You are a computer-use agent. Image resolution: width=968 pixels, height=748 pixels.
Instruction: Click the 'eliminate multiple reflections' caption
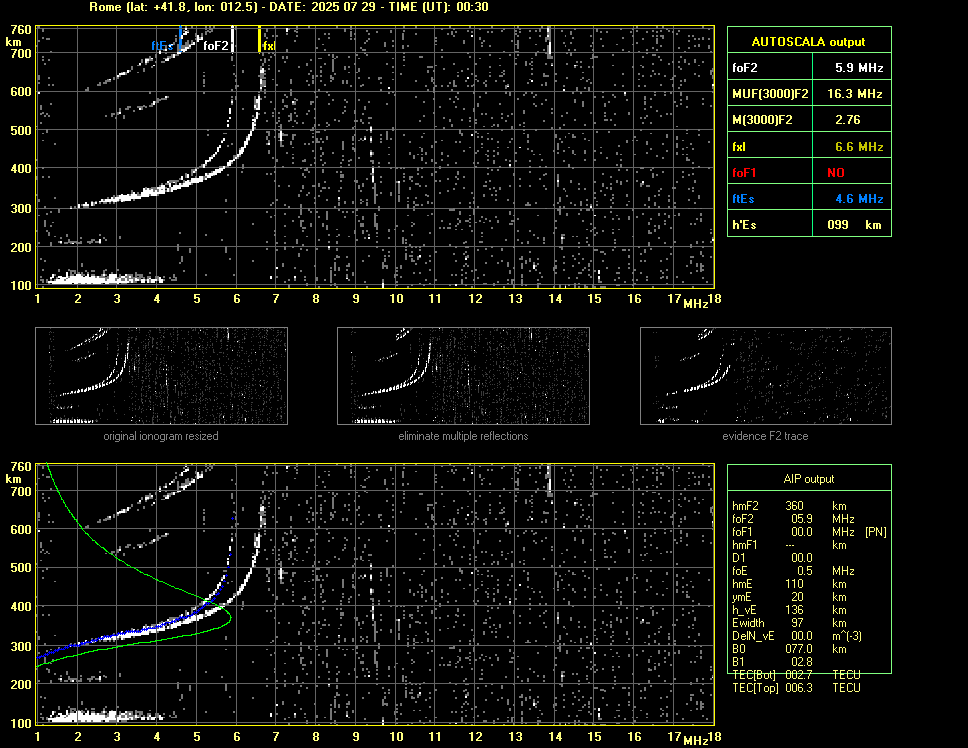tap(463, 436)
